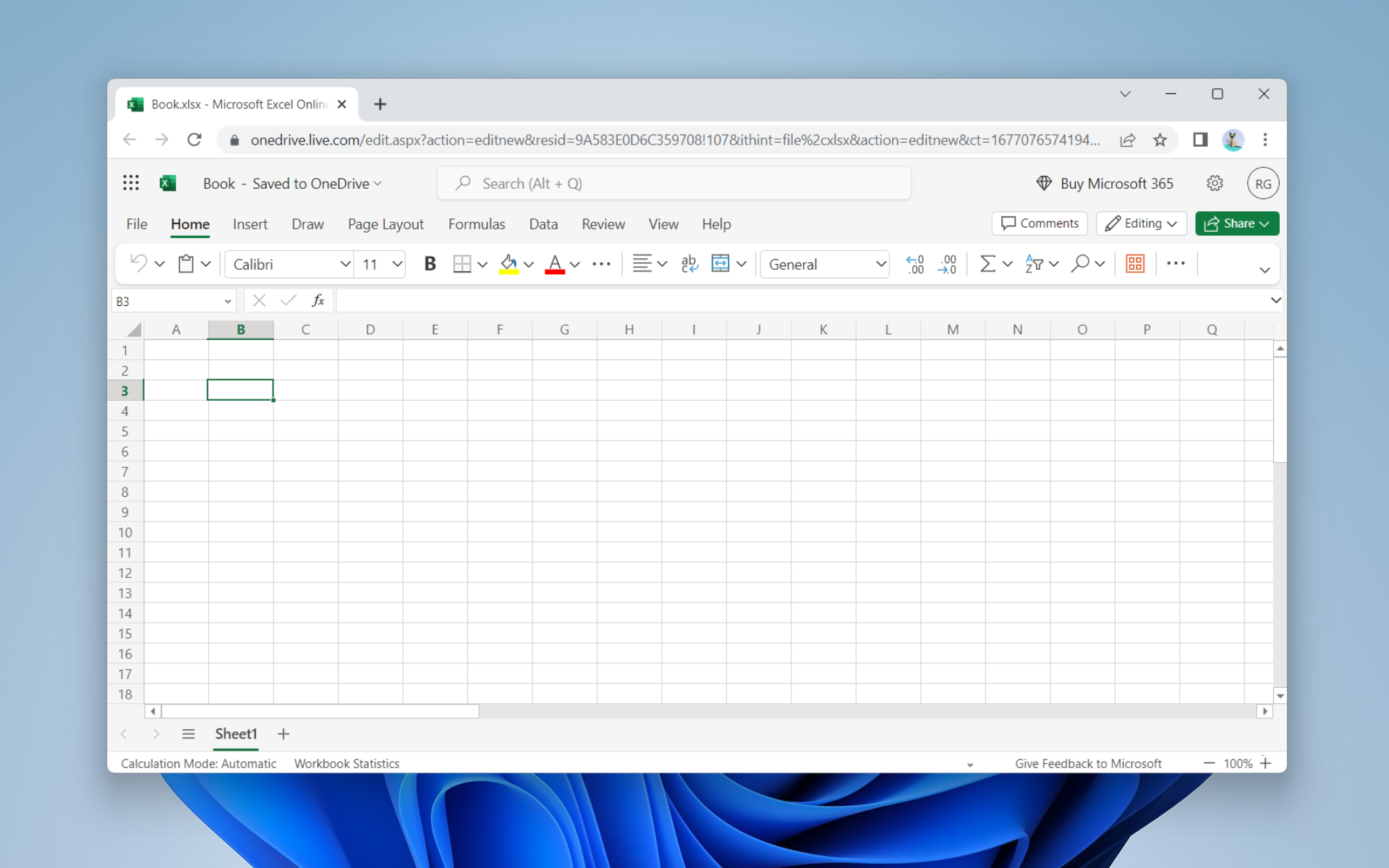
Task: Click the formula enter checkmark icon
Action: tap(288, 300)
